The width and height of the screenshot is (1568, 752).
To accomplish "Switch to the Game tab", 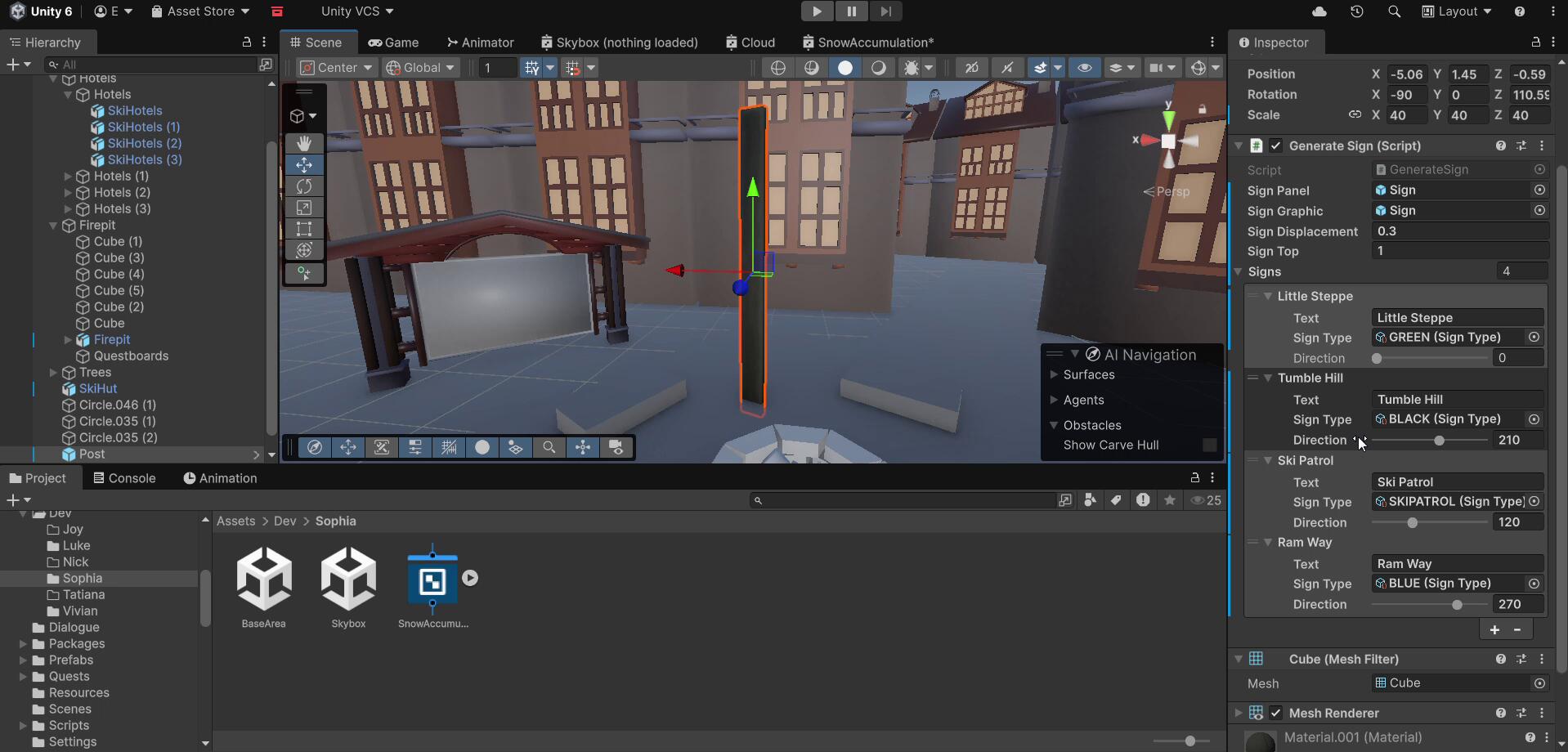I will pos(393,43).
